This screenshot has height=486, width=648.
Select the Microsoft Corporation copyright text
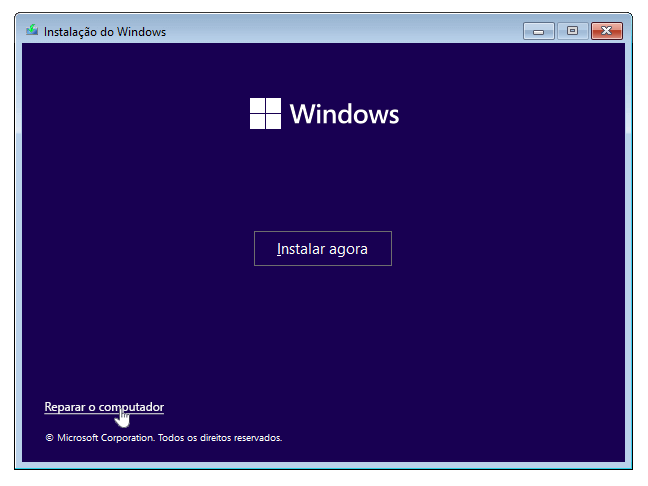click(x=164, y=438)
